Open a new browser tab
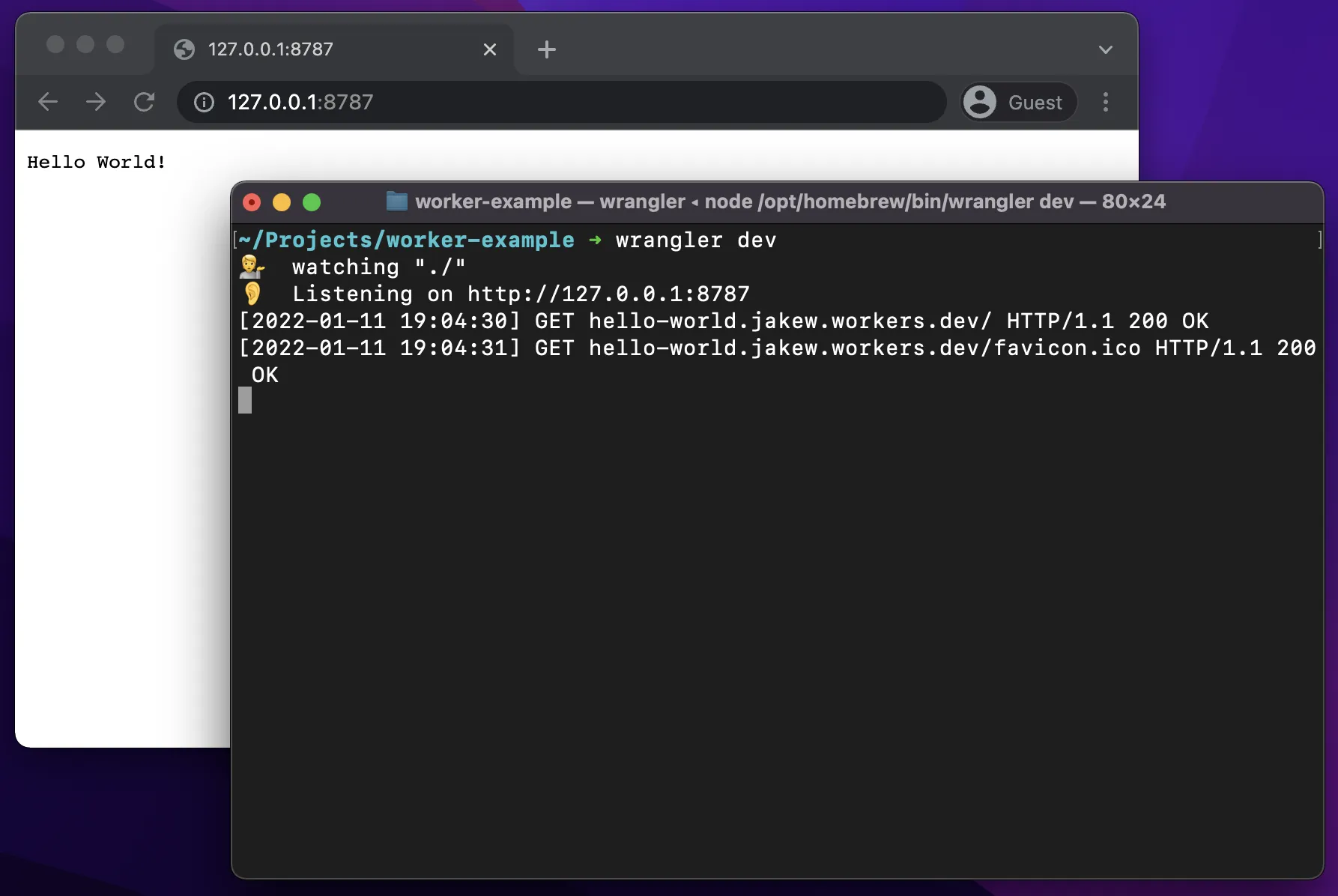The height and width of the screenshot is (896, 1338). (x=547, y=49)
